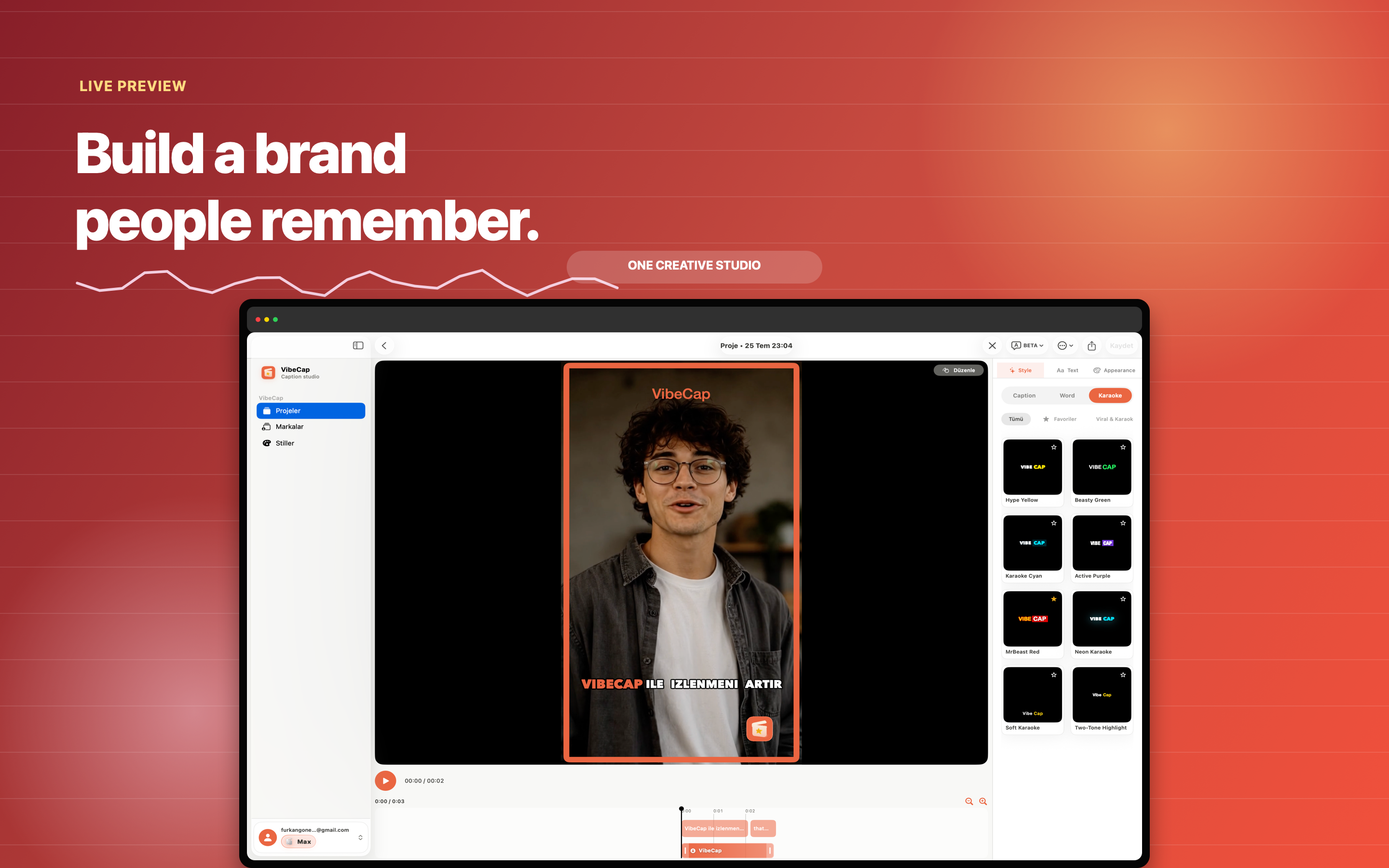Viewport: 1389px width, 868px height.
Task: Favorite the Two-Tone Highlight style
Action: tap(1123, 675)
